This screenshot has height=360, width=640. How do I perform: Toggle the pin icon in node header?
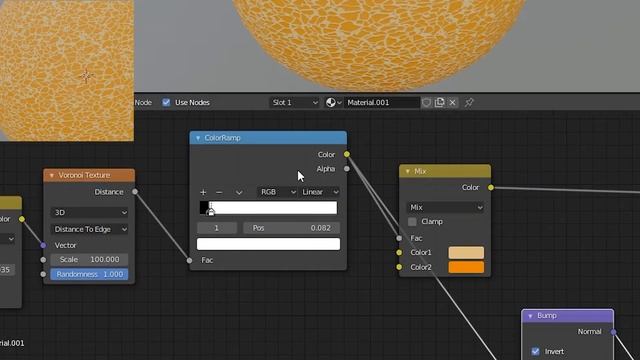click(469, 102)
